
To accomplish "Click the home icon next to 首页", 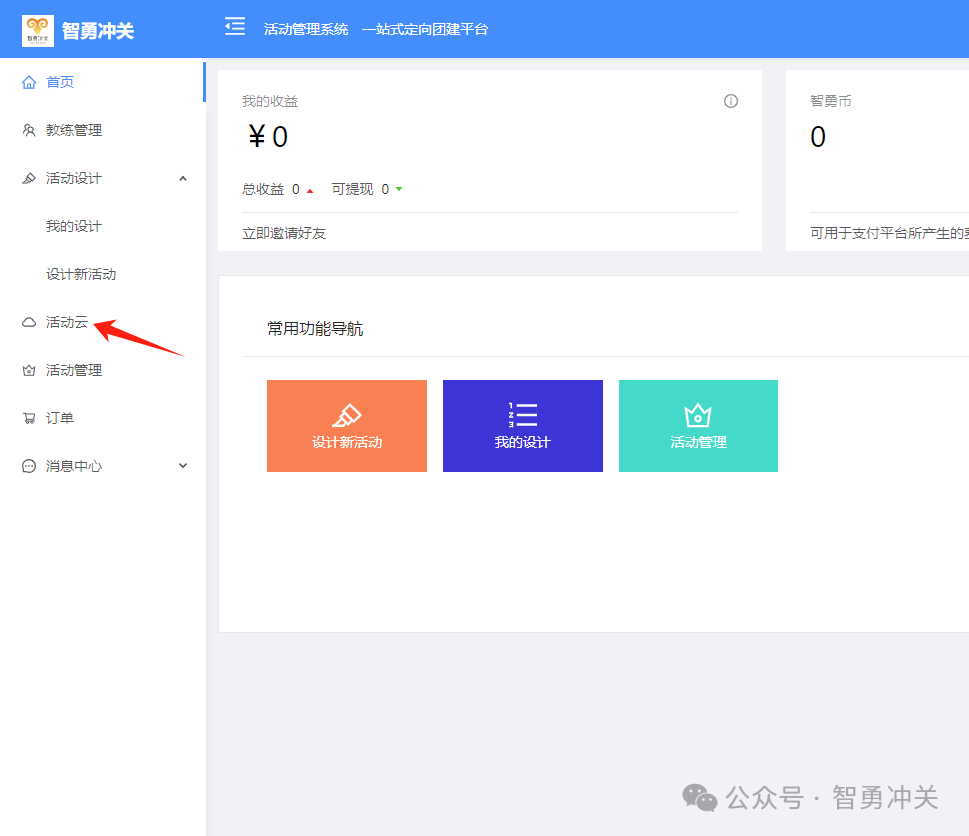I will click(x=31, y=81).
